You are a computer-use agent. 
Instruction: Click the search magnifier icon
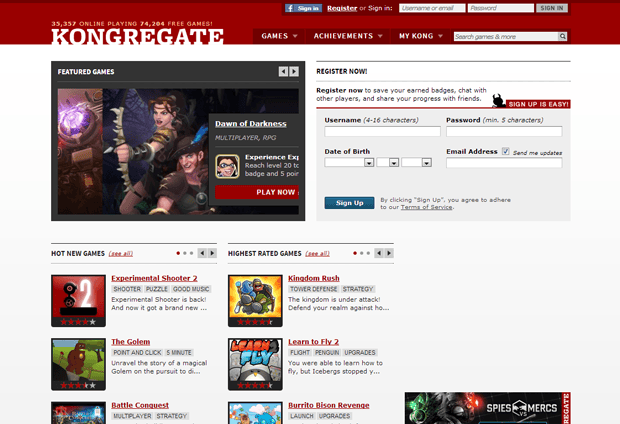coord(562,36)
